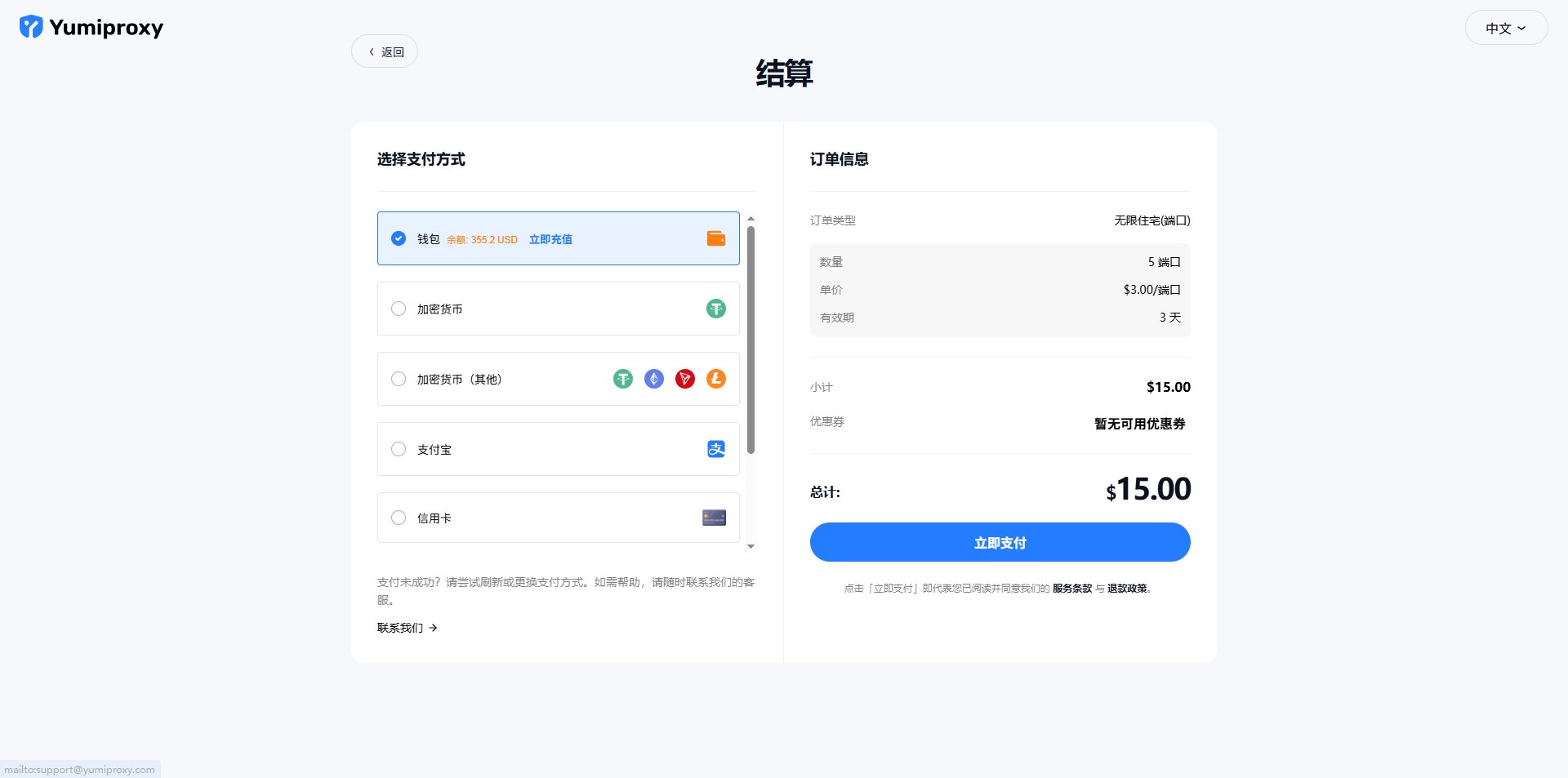Click the 返回 back button
Screen dimensions: 1568x778
(x=385, y=51)
